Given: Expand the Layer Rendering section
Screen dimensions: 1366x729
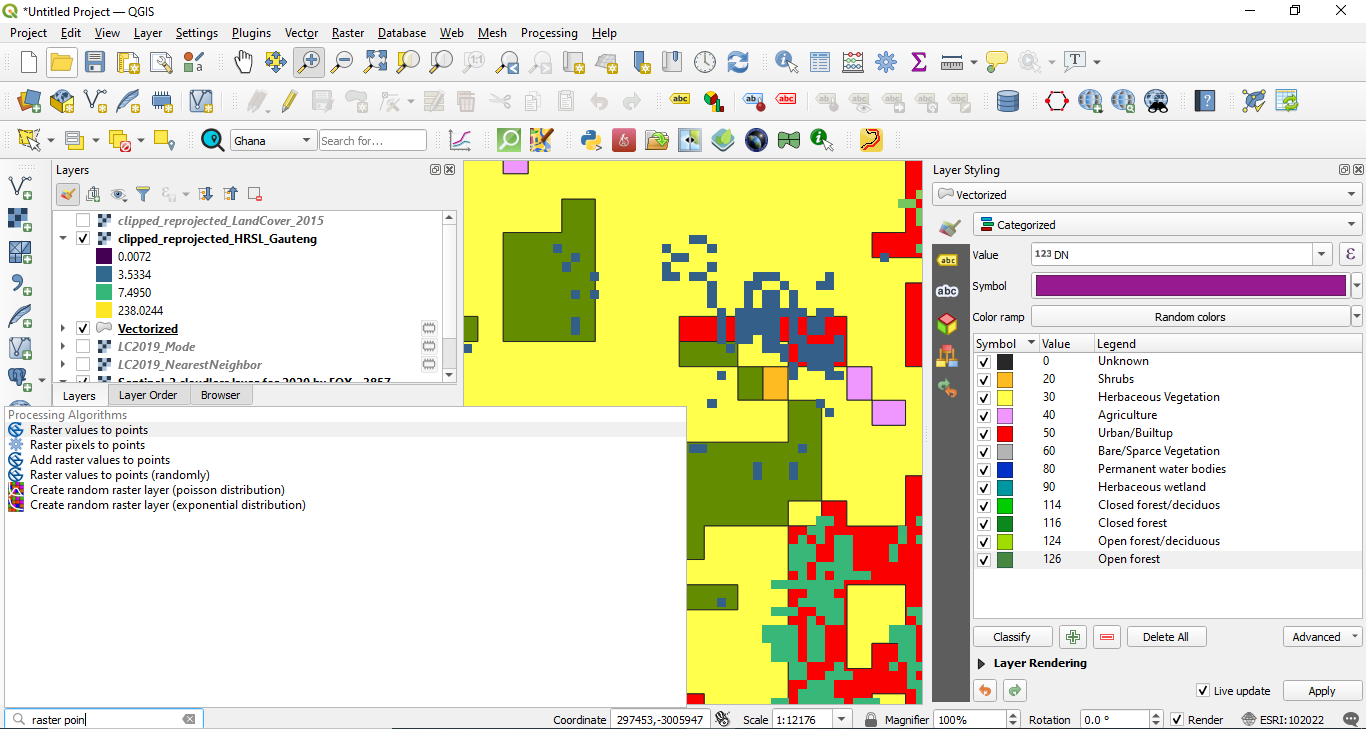Looking at the screenshot, I should [x=981, y=663].
